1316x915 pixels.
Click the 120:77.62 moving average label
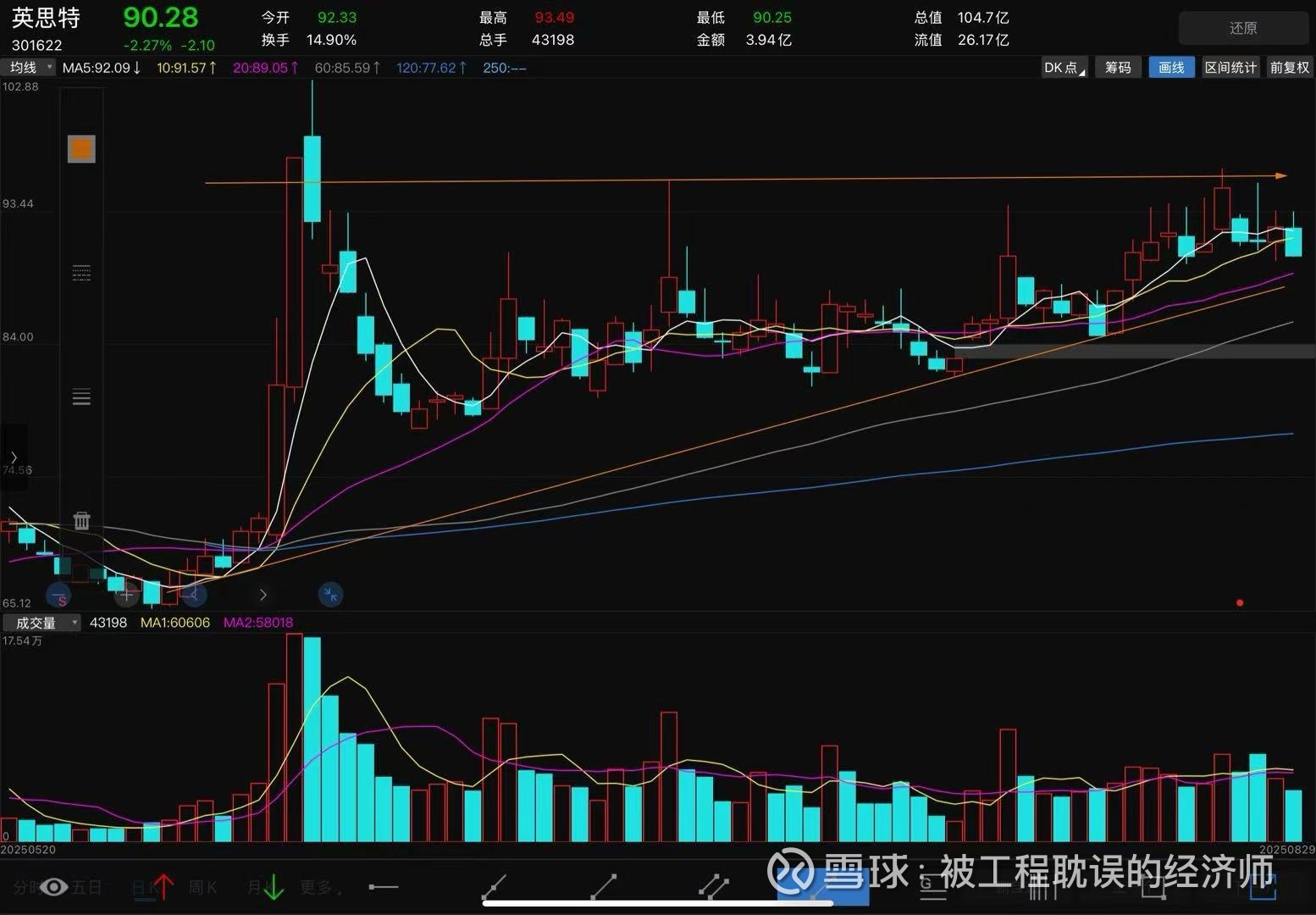432,68
